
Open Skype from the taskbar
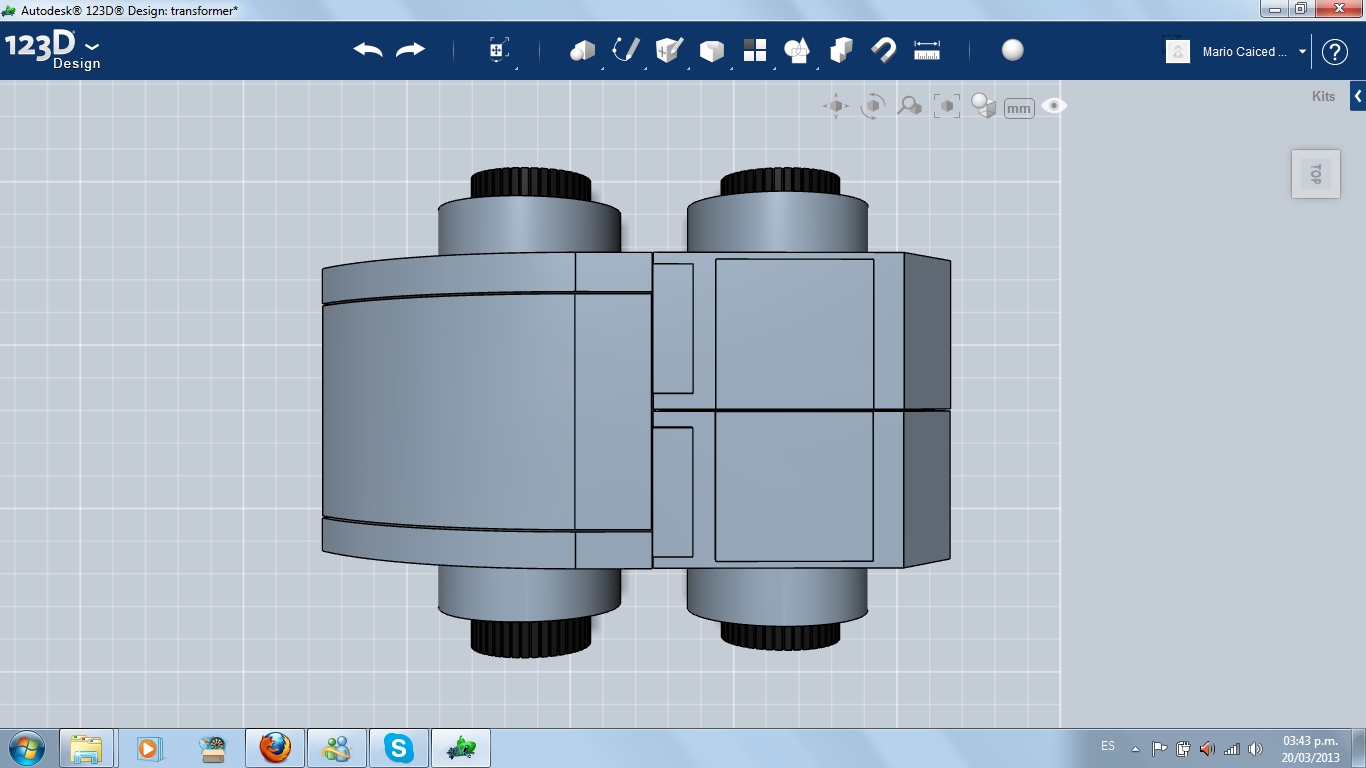point(399,748)
